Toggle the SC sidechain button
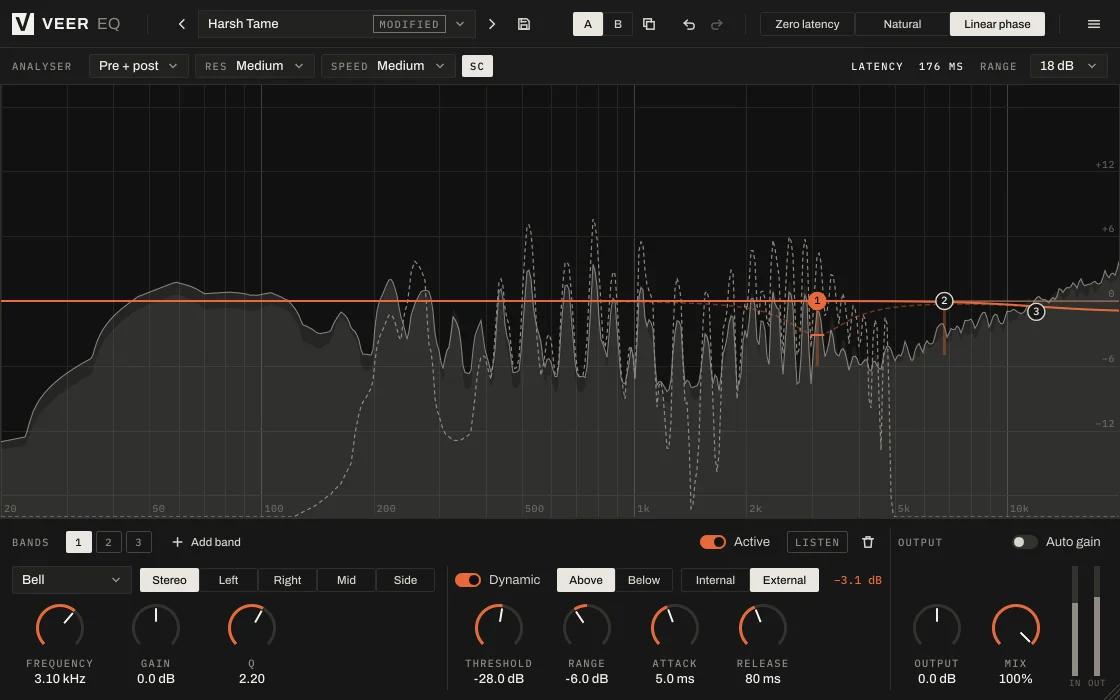 click(x=477, y=66)
